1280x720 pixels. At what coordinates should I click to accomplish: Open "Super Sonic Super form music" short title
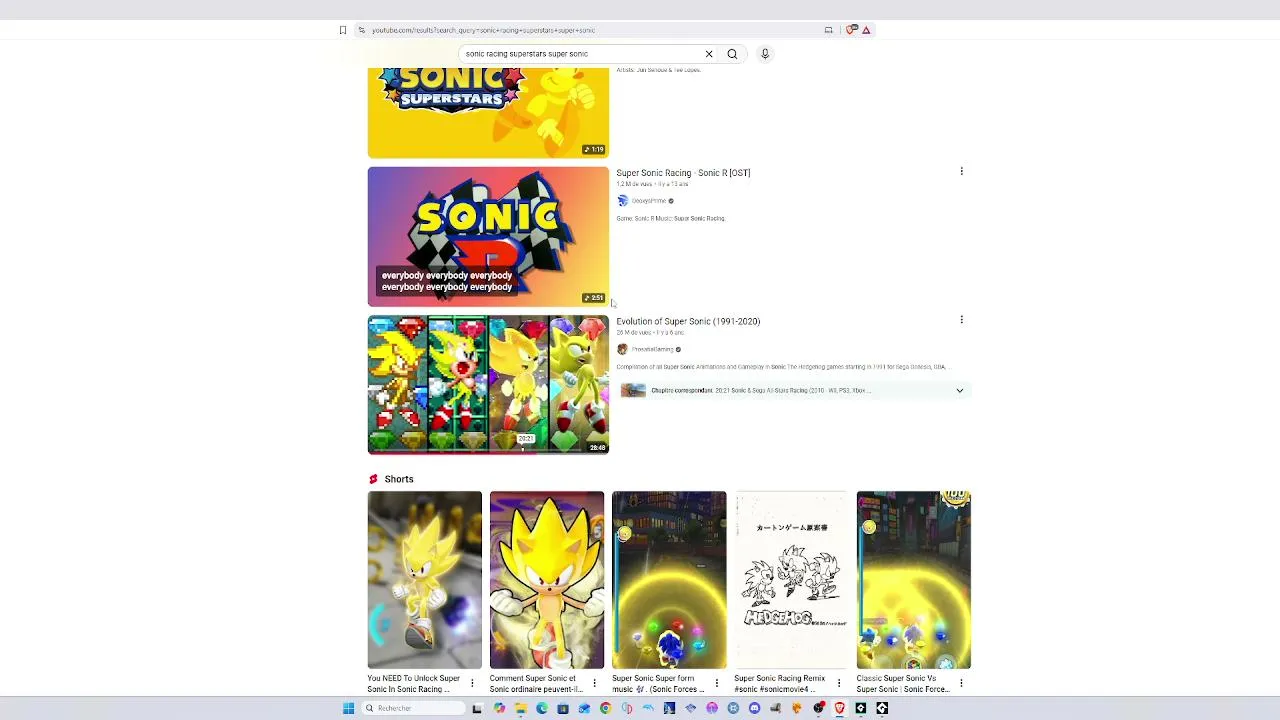click(658, 684)
